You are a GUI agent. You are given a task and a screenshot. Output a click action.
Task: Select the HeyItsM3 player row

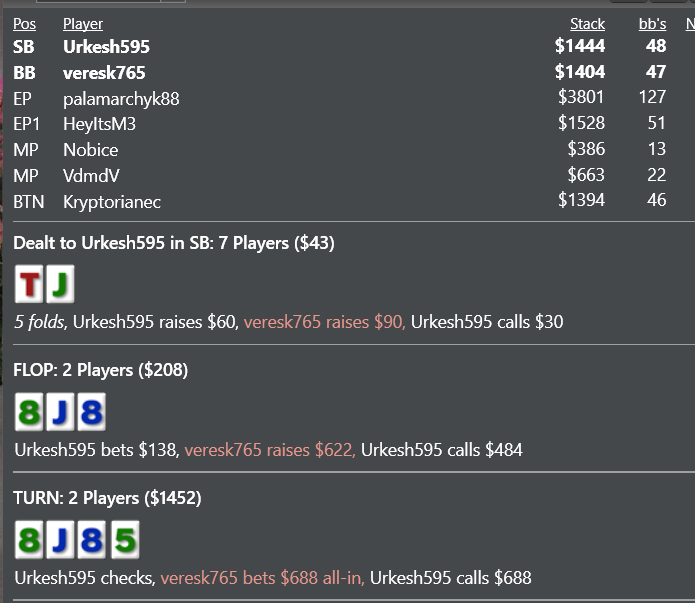(x=340, y=124)
